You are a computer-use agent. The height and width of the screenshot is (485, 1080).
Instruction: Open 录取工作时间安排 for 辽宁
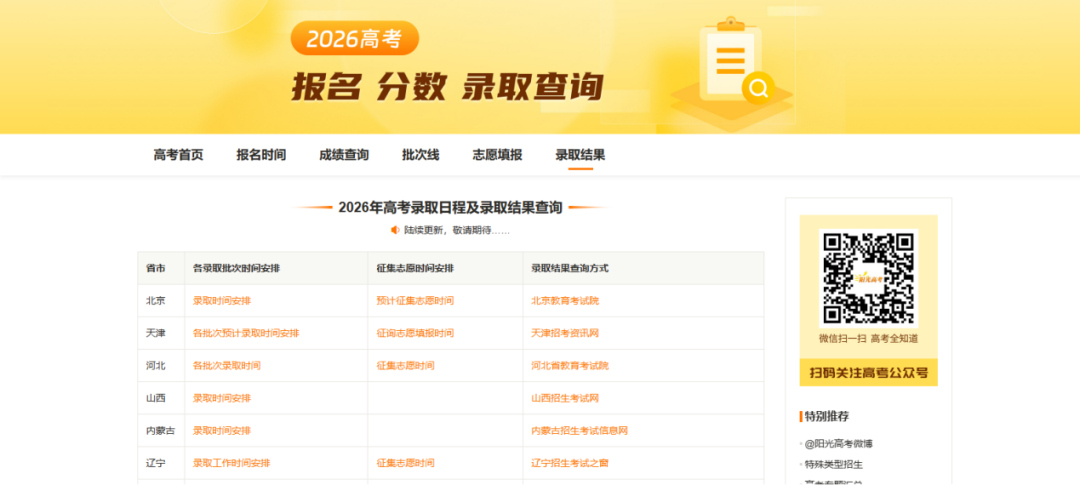point(231,463)
